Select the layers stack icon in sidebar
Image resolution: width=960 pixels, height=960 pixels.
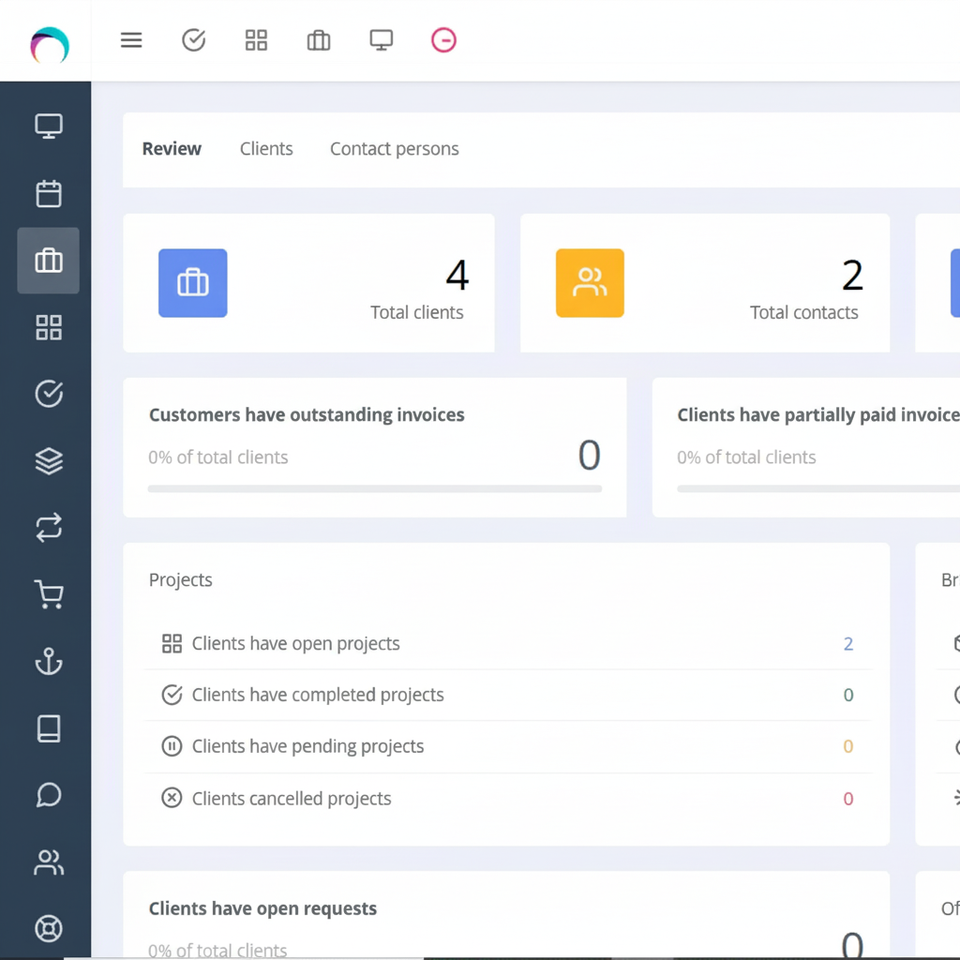click(48, 461)
